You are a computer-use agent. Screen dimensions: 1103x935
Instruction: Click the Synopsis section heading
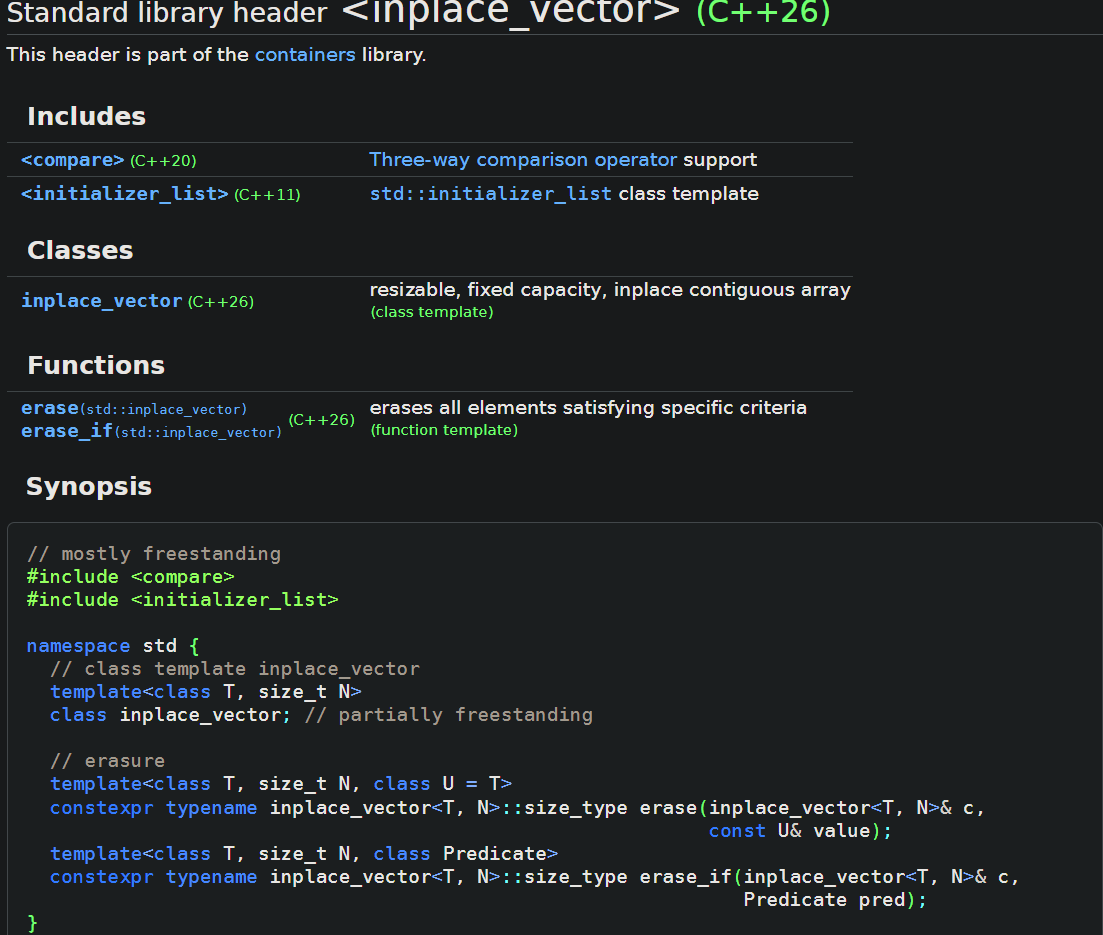(x=89, y=487)
